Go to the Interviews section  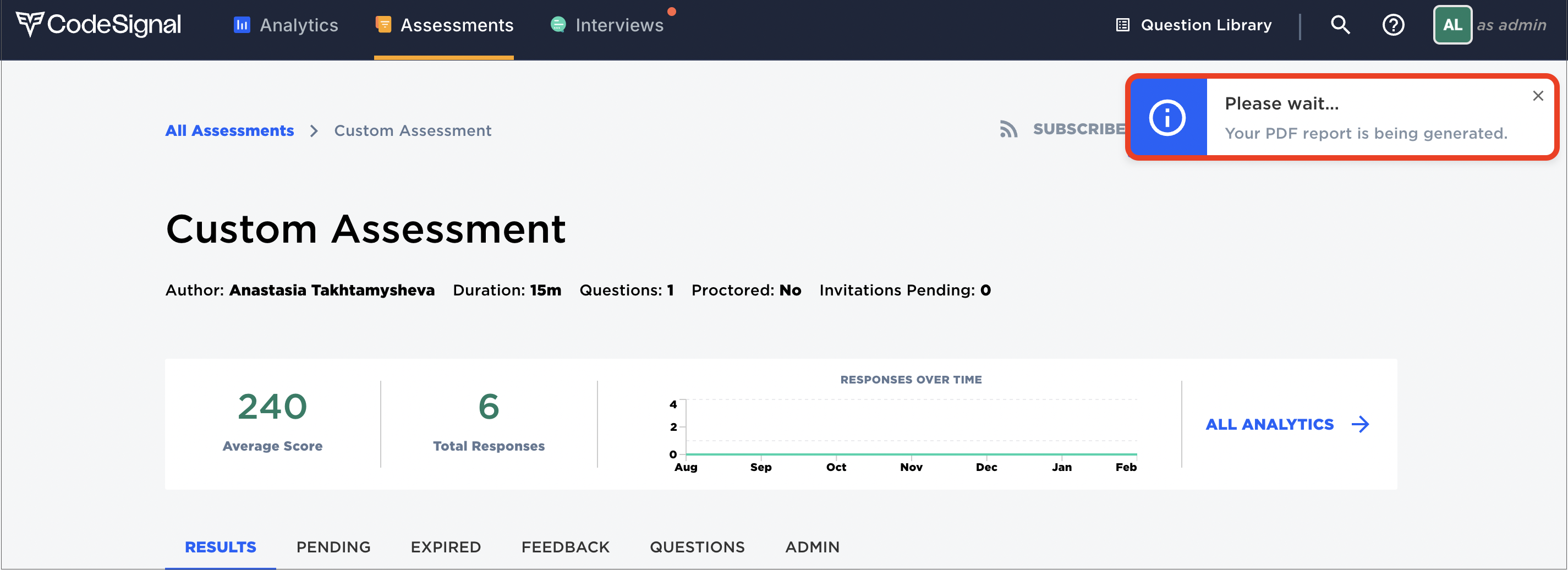[606, 25]
